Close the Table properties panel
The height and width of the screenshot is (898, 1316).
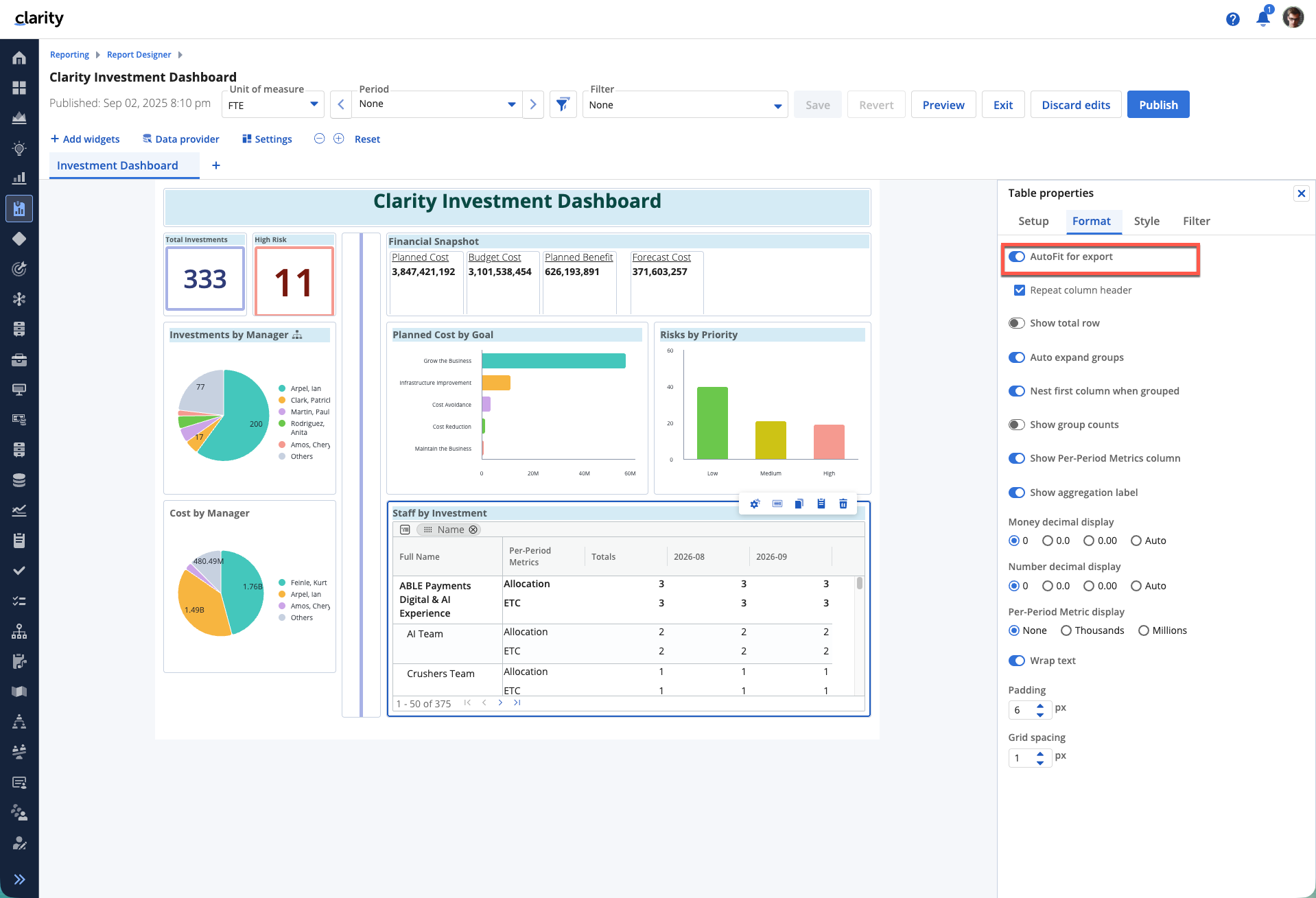1301,193
